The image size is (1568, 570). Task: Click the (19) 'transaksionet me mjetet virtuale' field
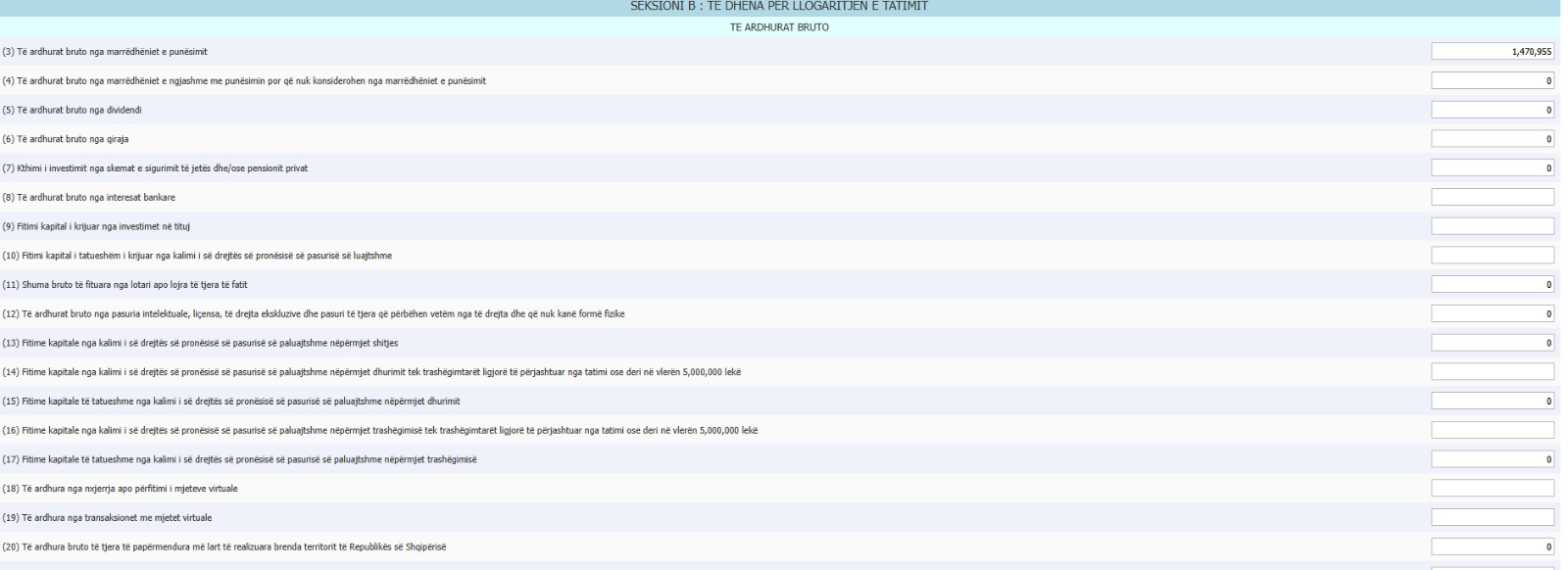coord(1492,517)
